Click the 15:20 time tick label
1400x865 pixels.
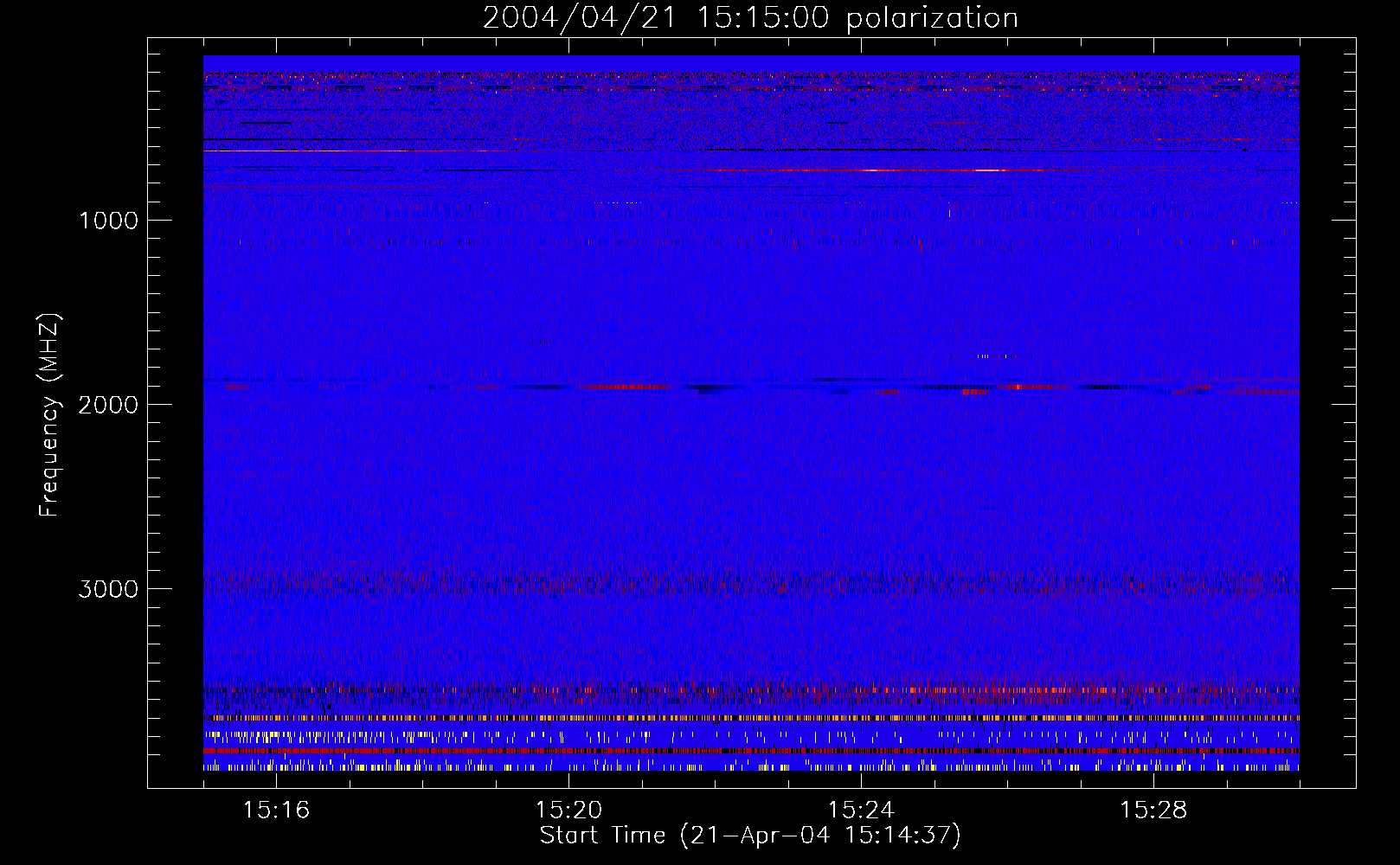tap(568, 811)
